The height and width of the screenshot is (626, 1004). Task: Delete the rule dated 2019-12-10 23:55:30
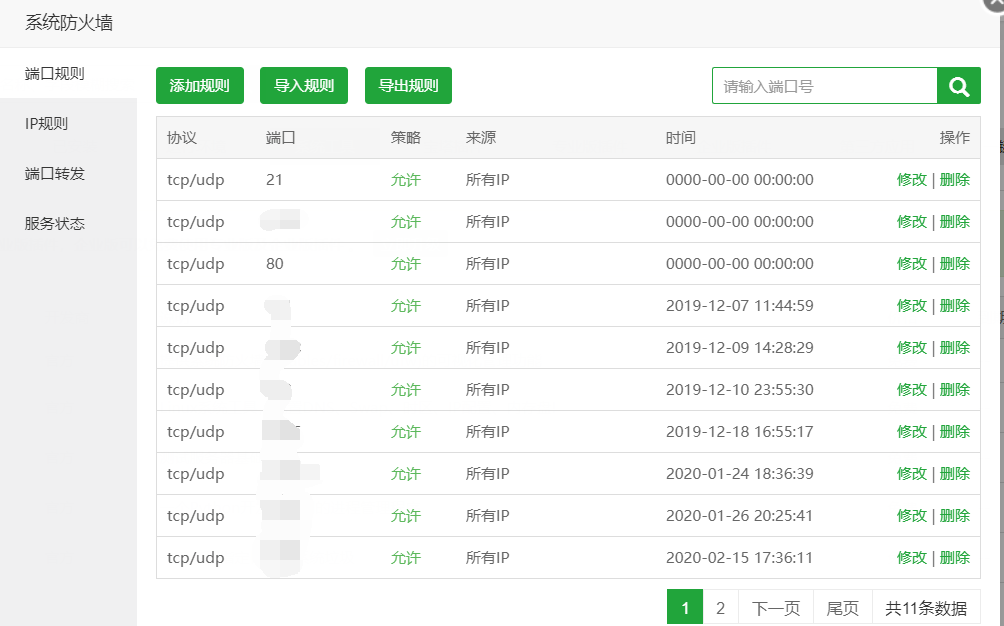[955, 390]
